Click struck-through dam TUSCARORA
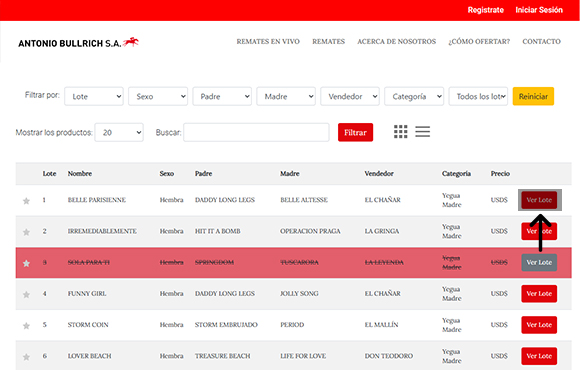This screenshot has height=370, width=580. (x=300, y=262)
